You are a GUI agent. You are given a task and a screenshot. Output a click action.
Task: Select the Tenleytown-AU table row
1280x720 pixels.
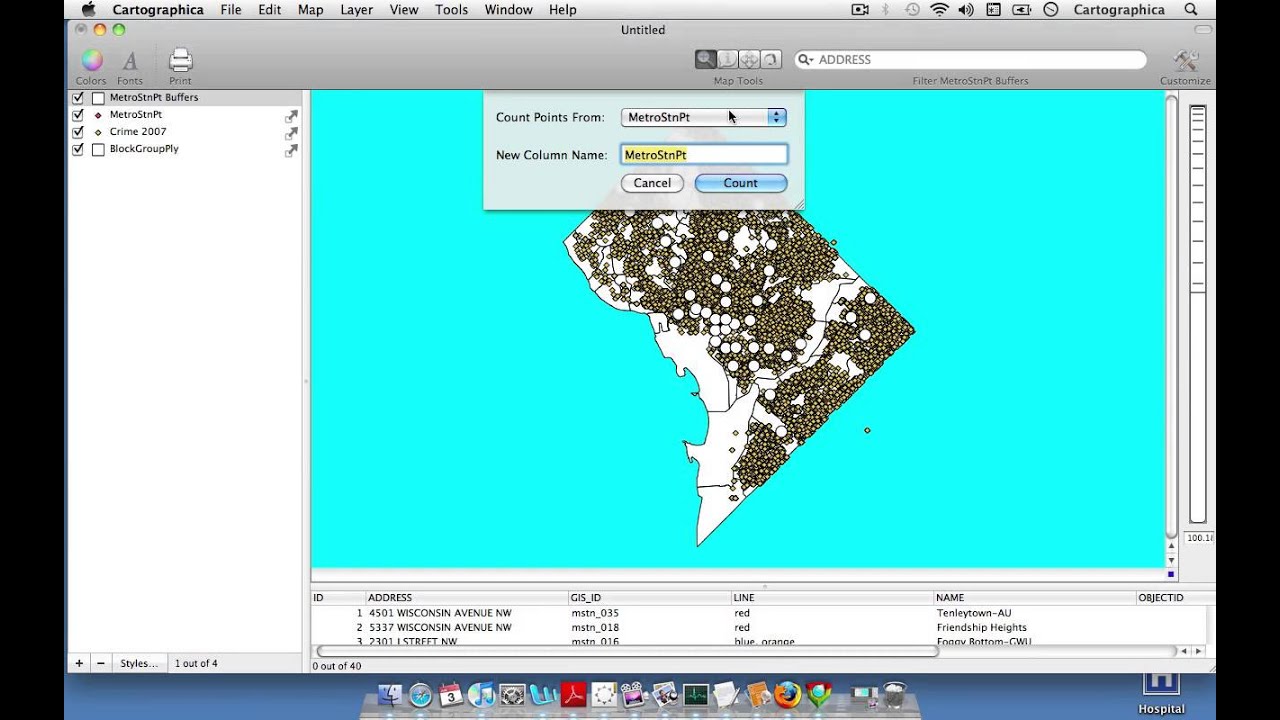point(758,613)
